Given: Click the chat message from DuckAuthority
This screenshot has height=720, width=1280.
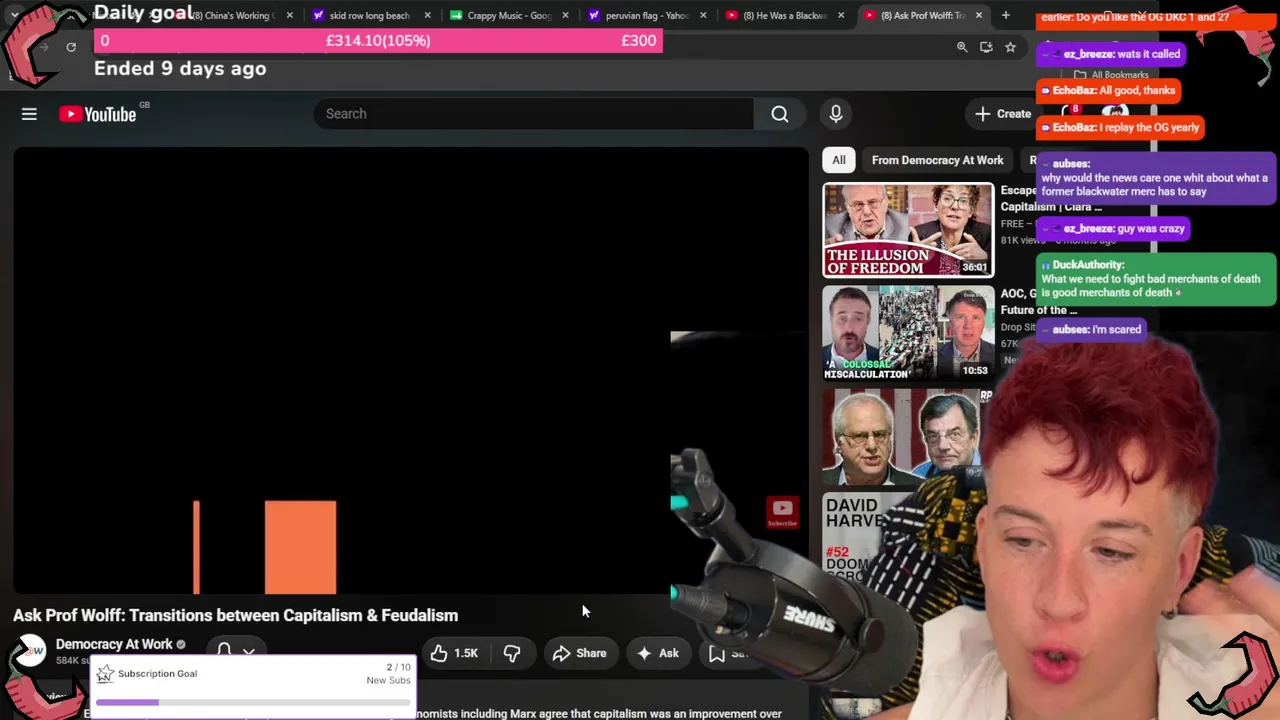Looking at the screenshot, I should (x=1155, y=278).
